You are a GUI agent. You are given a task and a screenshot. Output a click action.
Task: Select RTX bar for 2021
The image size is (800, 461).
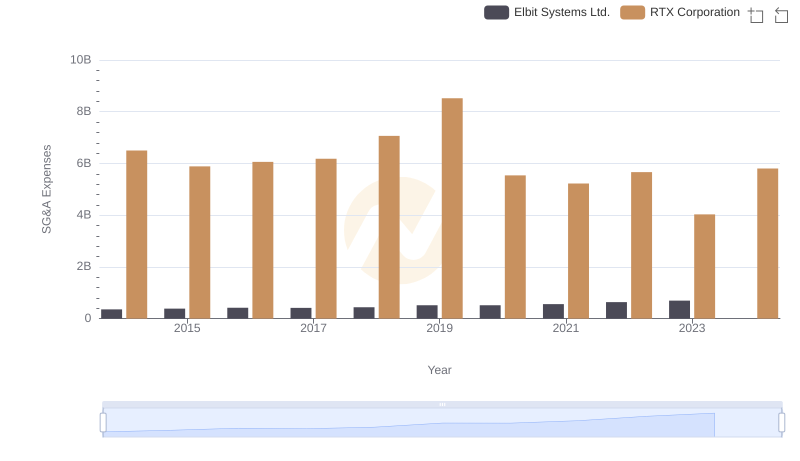coord(579,251)
